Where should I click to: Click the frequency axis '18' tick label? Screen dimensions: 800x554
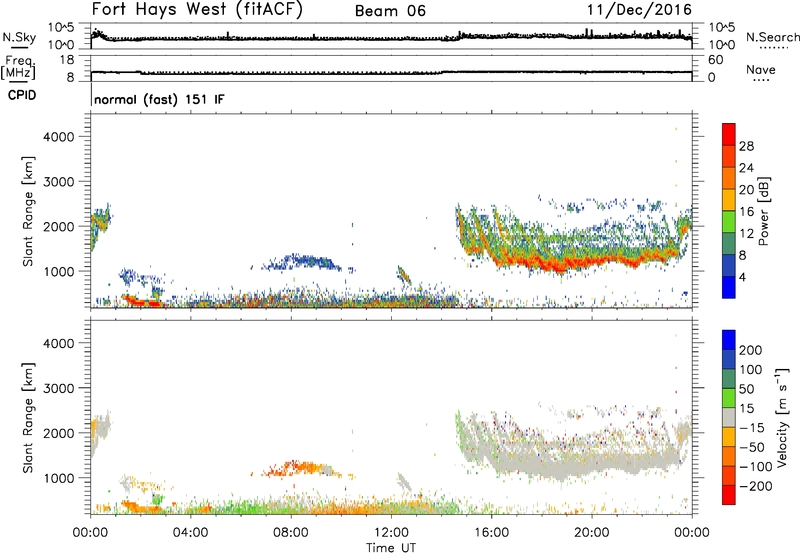coord(67,60)
